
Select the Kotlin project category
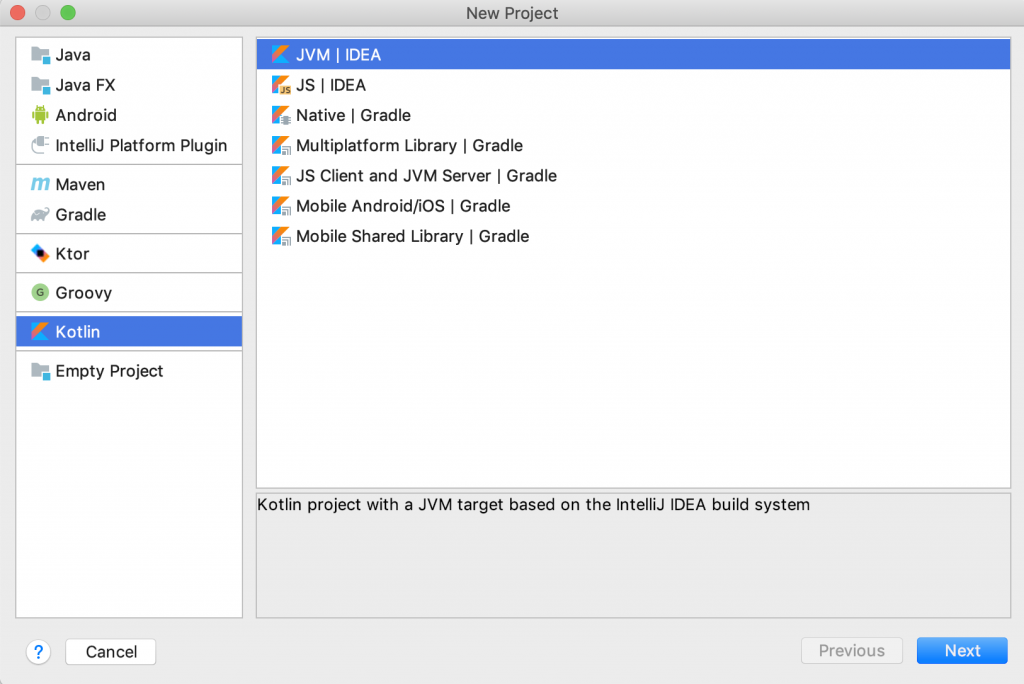(78, 332)
